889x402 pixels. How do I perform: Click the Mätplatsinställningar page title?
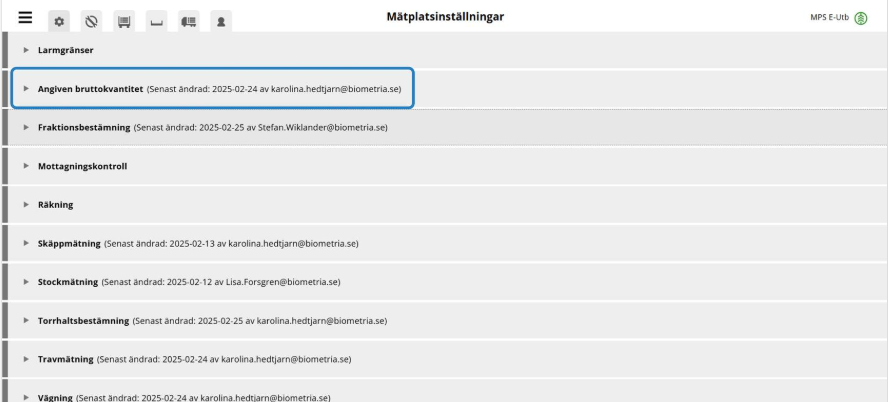445,17
